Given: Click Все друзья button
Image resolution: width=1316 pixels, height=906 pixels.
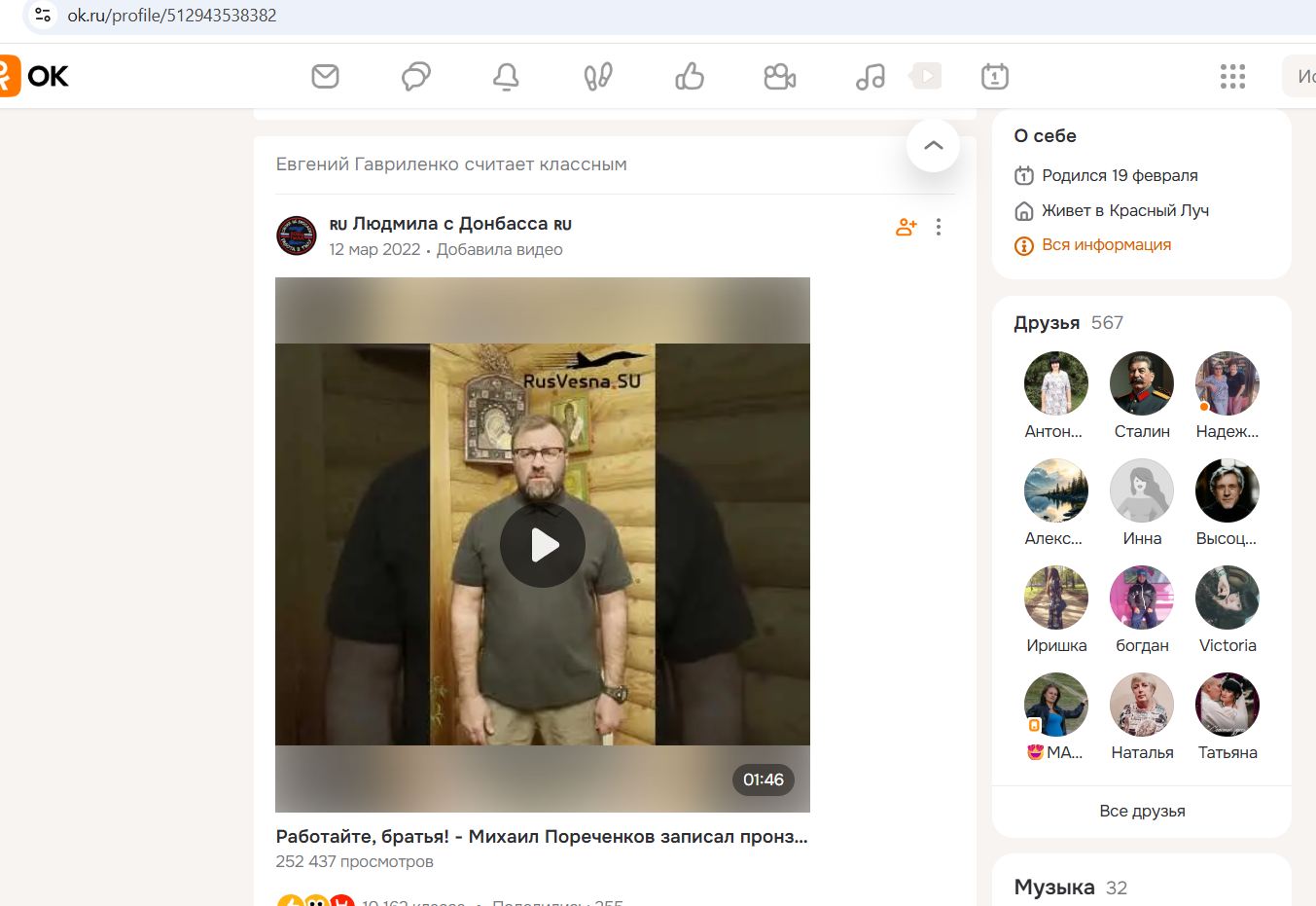Looking at the screenshot, I should pos(1142,811).
